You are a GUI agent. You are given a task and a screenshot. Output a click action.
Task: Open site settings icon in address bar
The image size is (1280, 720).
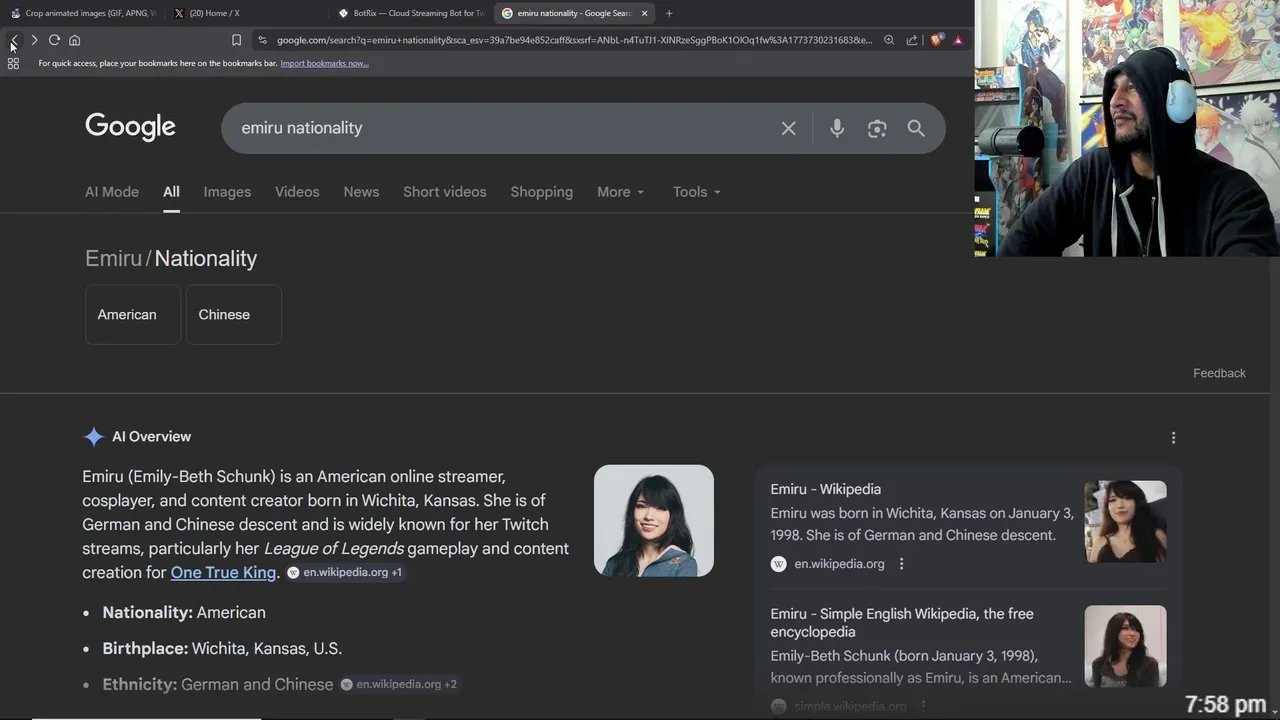(x=262, y=40)
